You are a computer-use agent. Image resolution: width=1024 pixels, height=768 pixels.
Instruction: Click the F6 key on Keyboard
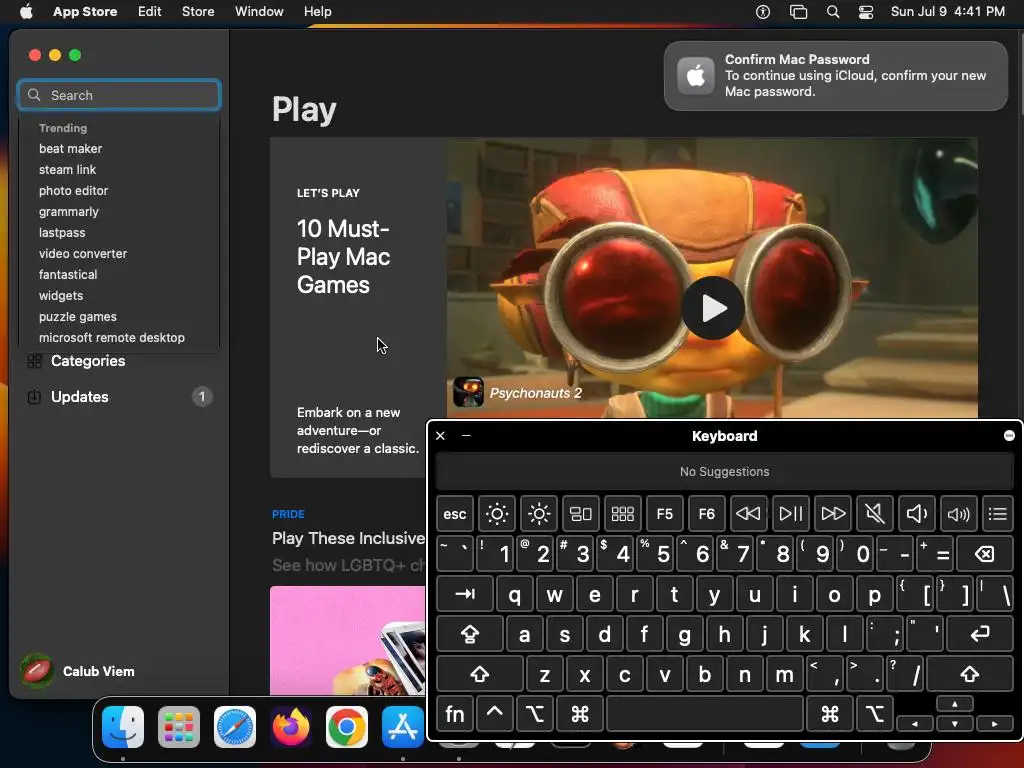706,514
